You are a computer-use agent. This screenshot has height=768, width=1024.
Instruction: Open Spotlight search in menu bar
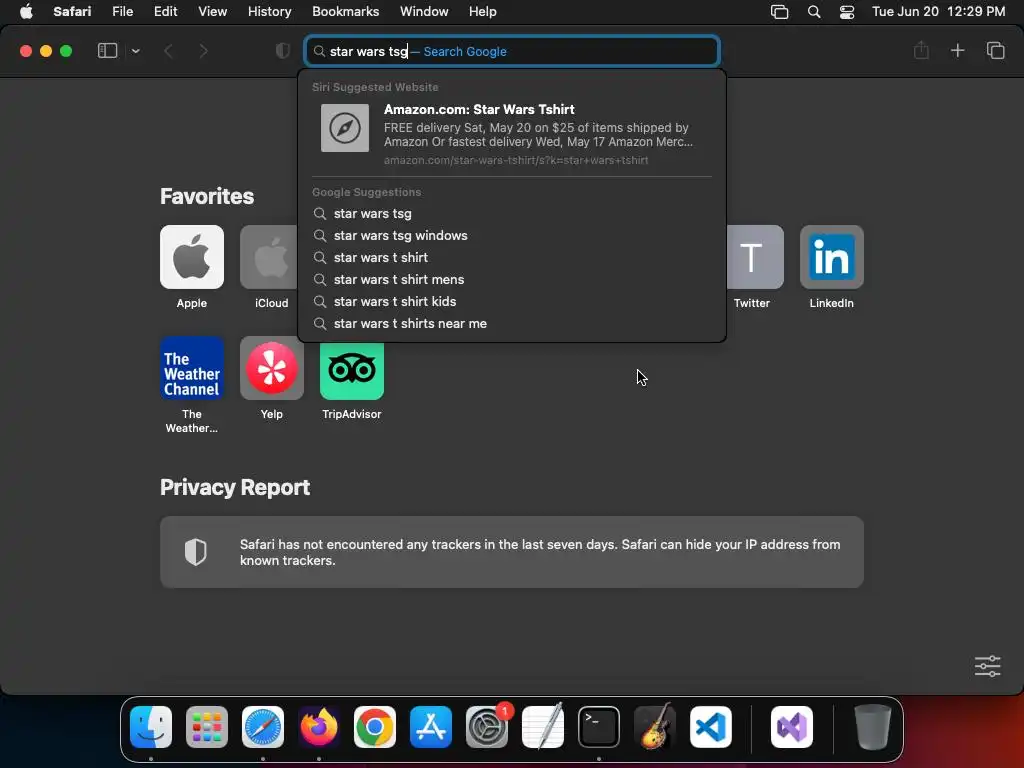pos(814,12)
